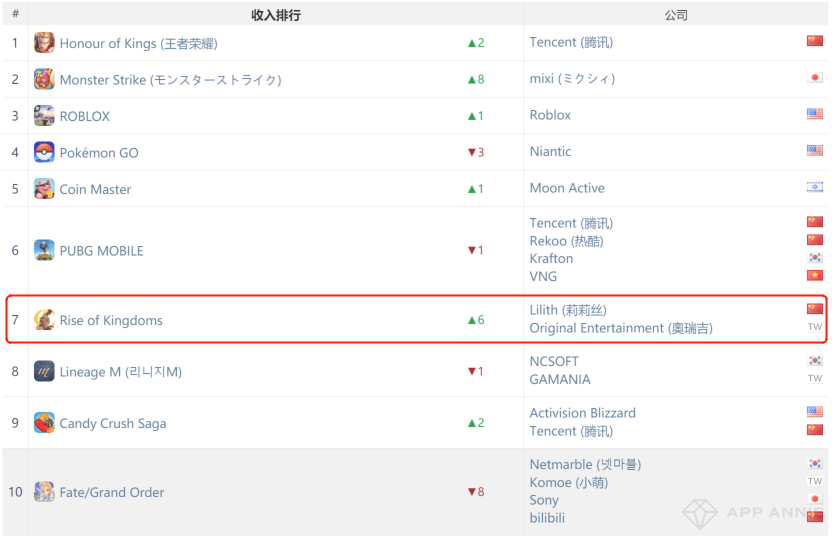Click the PUBG MOBILE app icon
The height and width of the screenshot is (540, 832).
[x=44, y=250]
